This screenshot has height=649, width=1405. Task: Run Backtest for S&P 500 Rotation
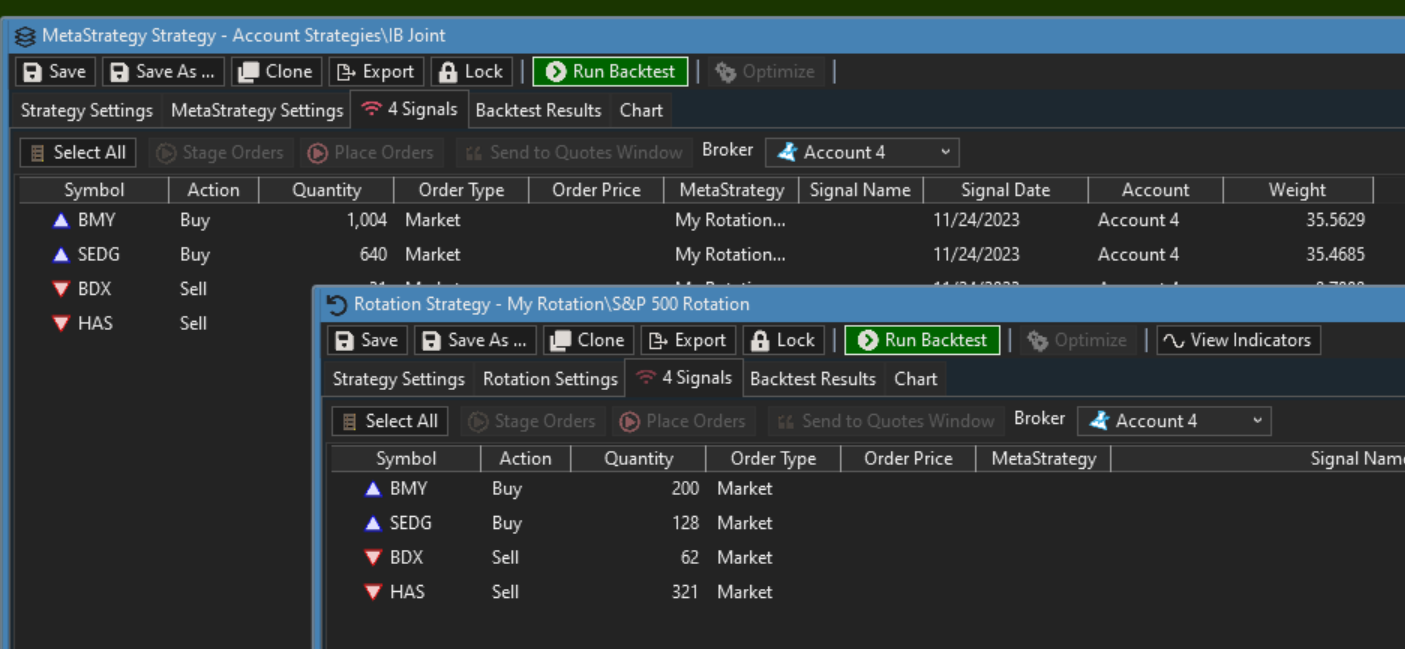coord(922,340)
